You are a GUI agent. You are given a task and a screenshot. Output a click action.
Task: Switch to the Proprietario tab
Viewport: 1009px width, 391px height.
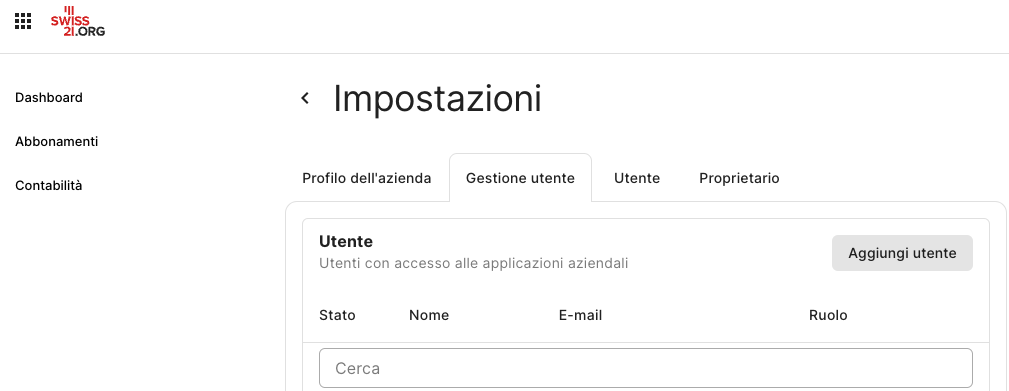pos(739,178)
